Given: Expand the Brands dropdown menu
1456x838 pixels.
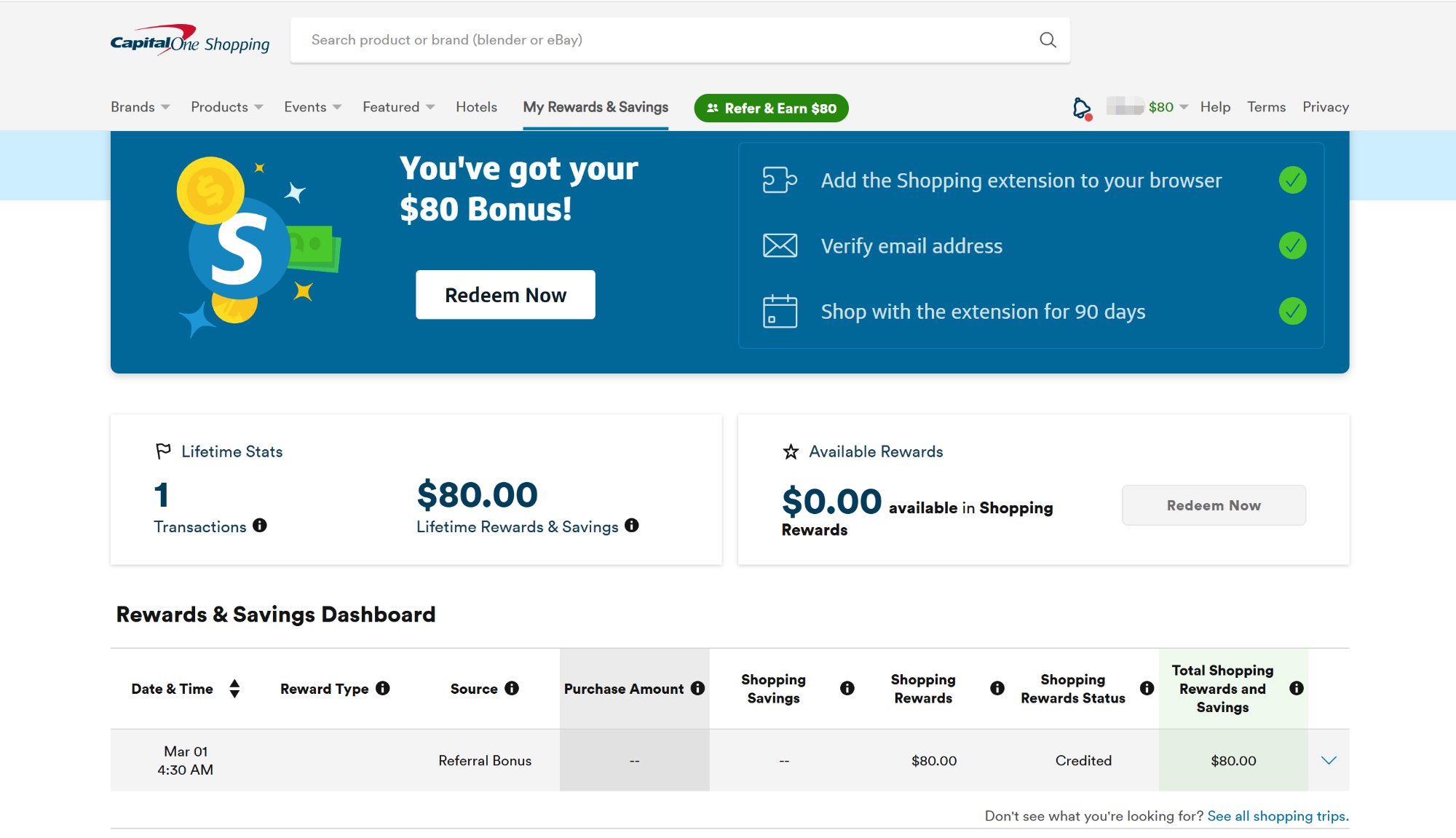Looking at the screenshot, I should tap(140, 106).
